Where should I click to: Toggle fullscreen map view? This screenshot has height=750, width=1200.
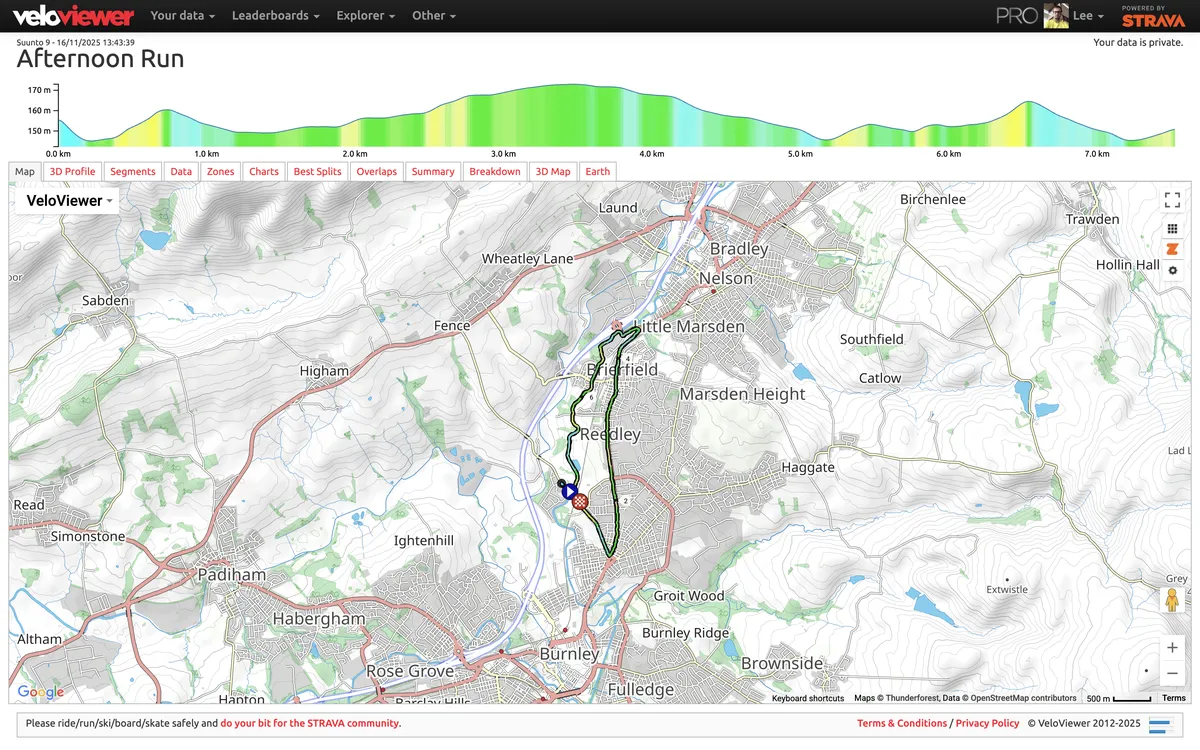[1172, 200]
